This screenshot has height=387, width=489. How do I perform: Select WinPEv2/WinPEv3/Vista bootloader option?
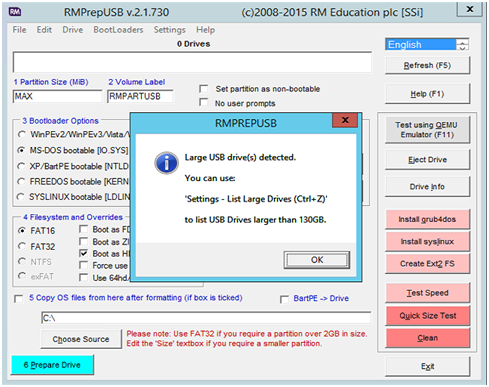pos(22,134)
